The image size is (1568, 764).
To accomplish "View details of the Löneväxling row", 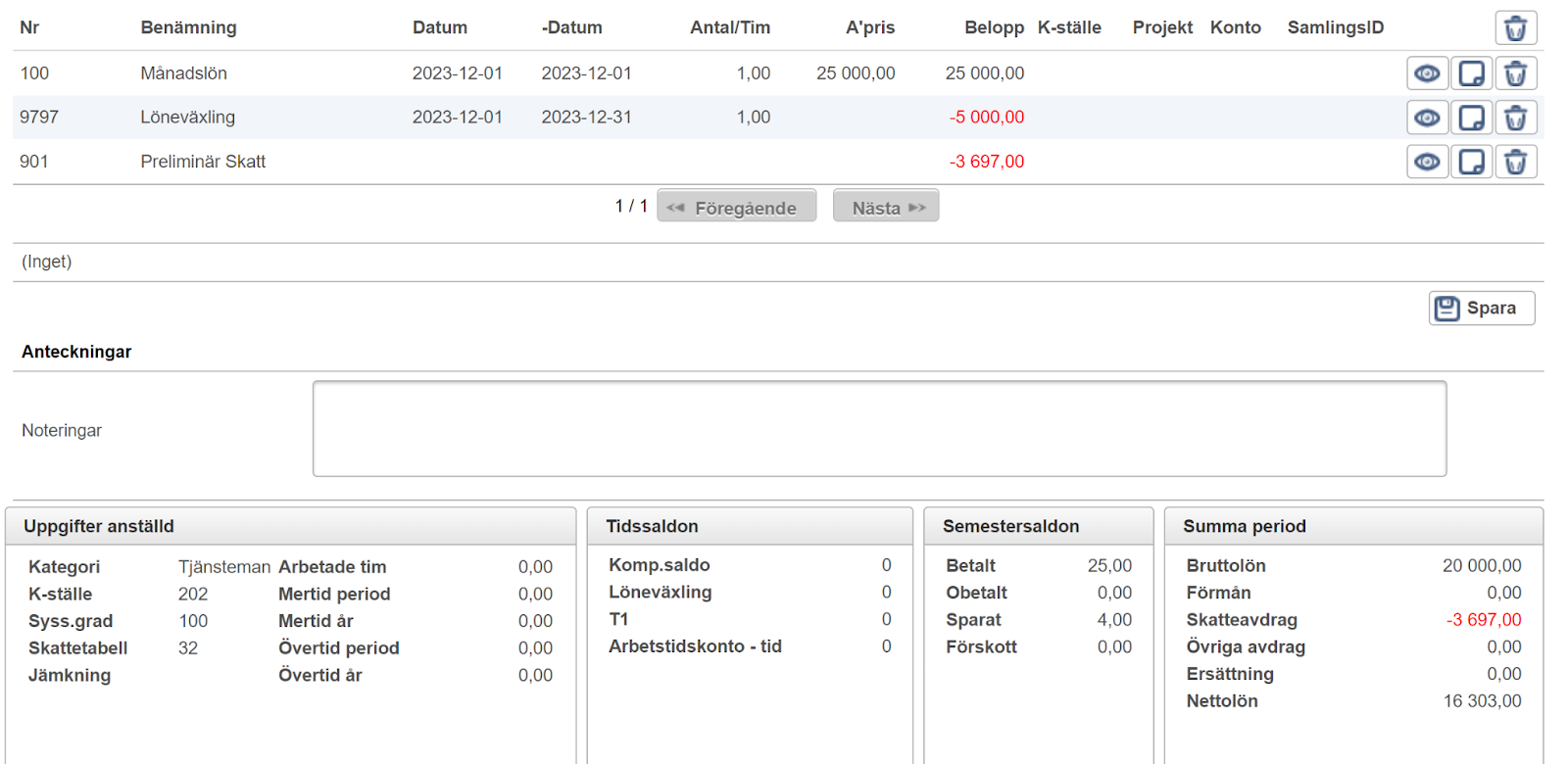I will pyautogui.click(x=1427, y=118).
